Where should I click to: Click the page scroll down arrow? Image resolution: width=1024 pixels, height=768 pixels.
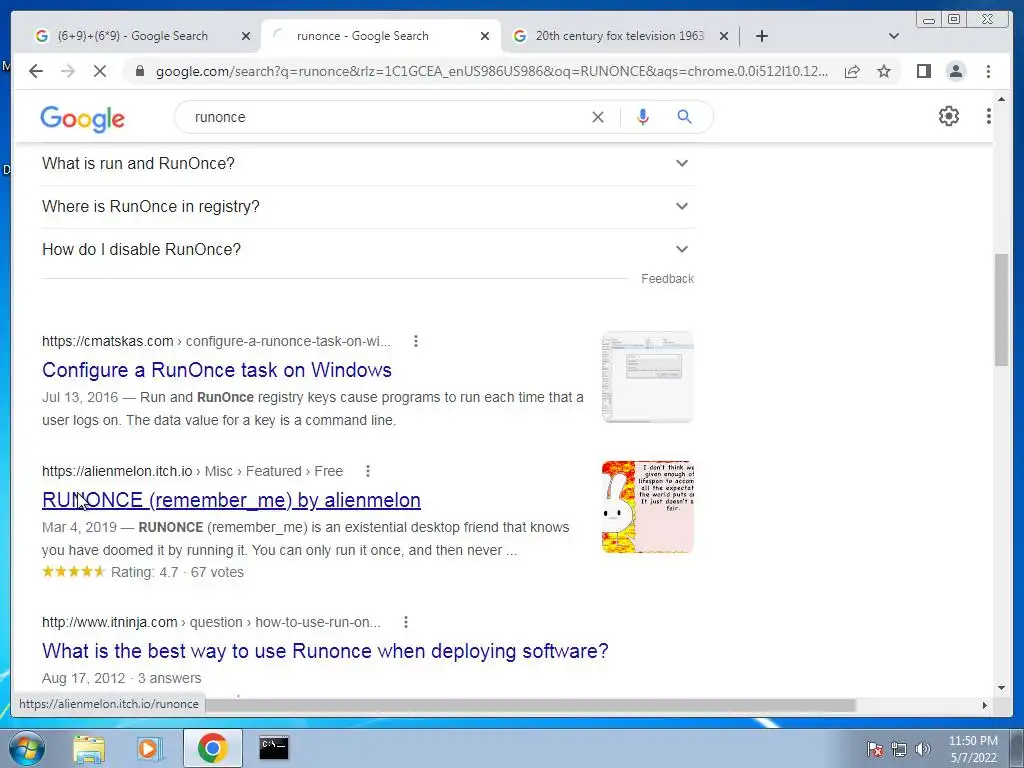[1001, 687]
